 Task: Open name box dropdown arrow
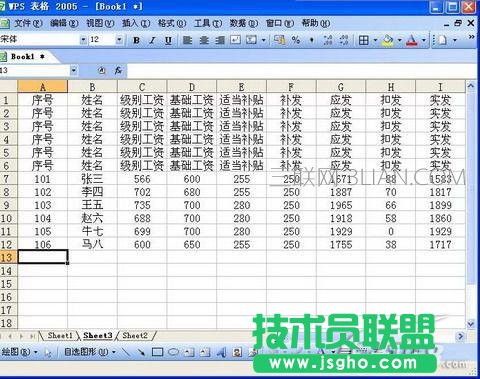[x=74, y=71]
